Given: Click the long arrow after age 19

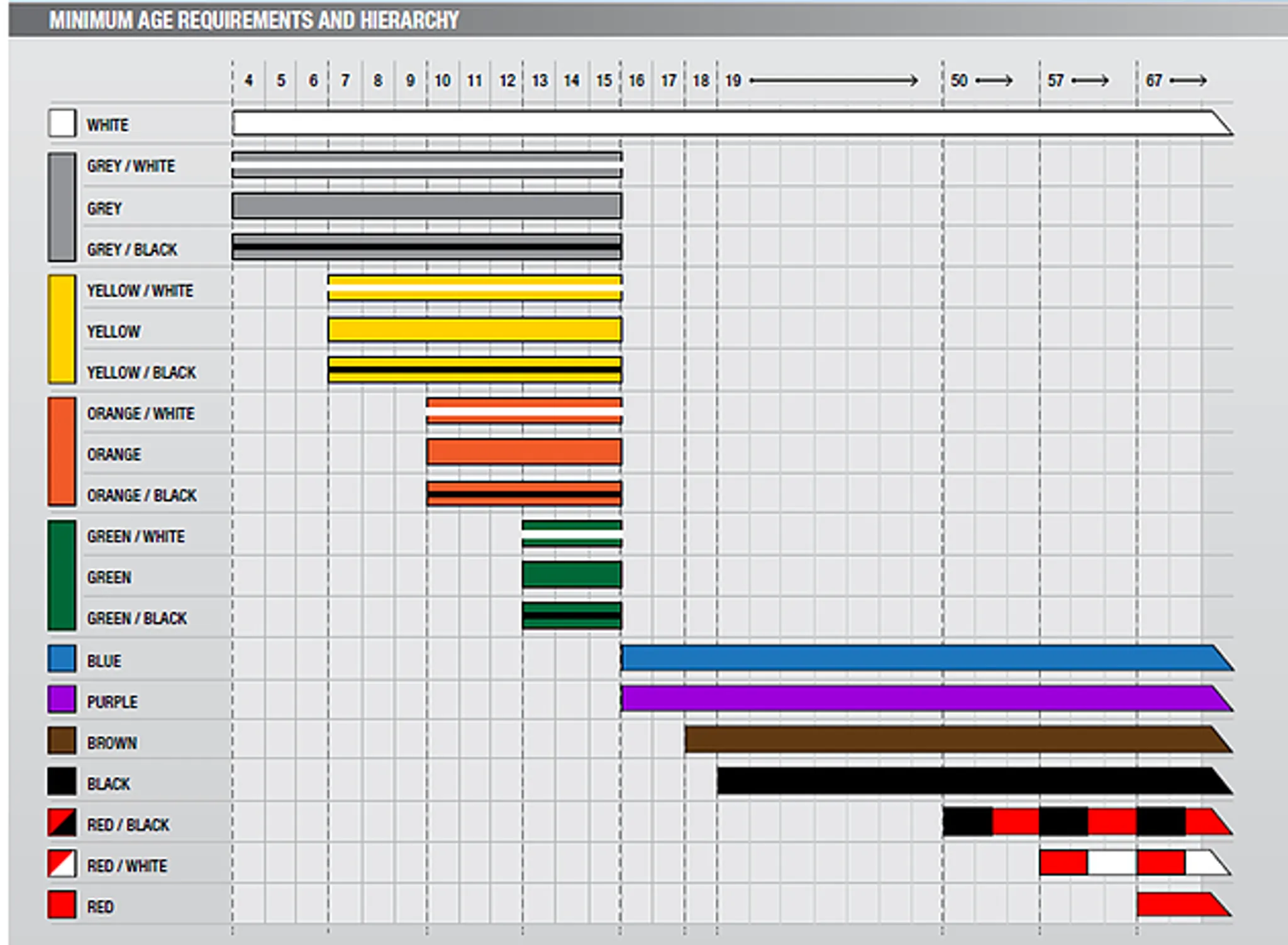Looking at the screenshot, I should pos(833,81).
